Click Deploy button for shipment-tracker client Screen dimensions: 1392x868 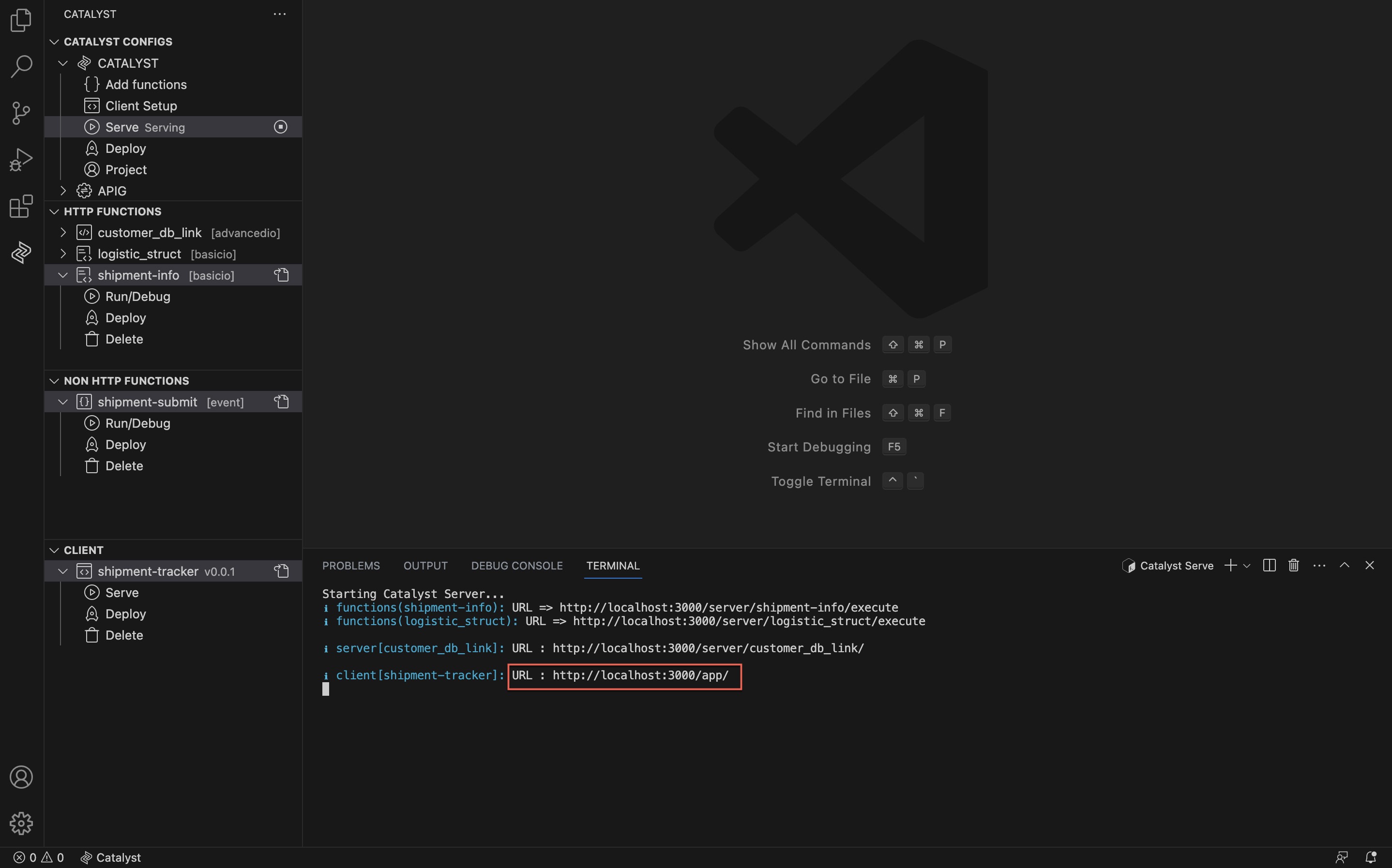125,614
